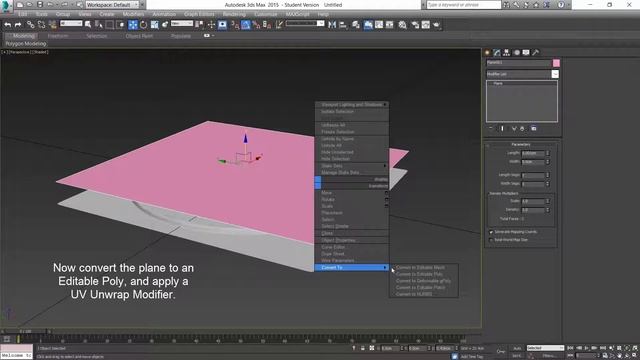The image size is (640, 360).
Task: Open the selection filter dropdown in toolbar
Action: (x=71, y=24)
